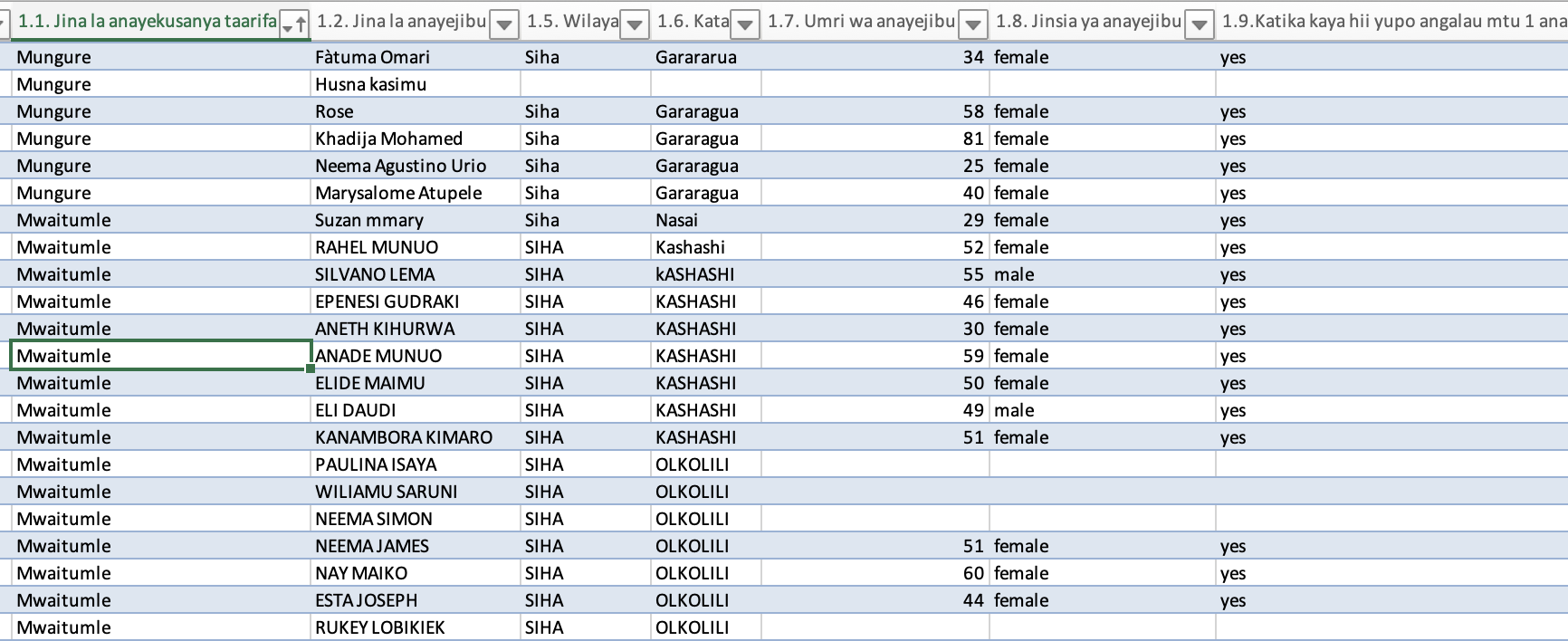Select cell NEEMA SIMON
The height and width of the screenshot is (641, 1568).
416,519
